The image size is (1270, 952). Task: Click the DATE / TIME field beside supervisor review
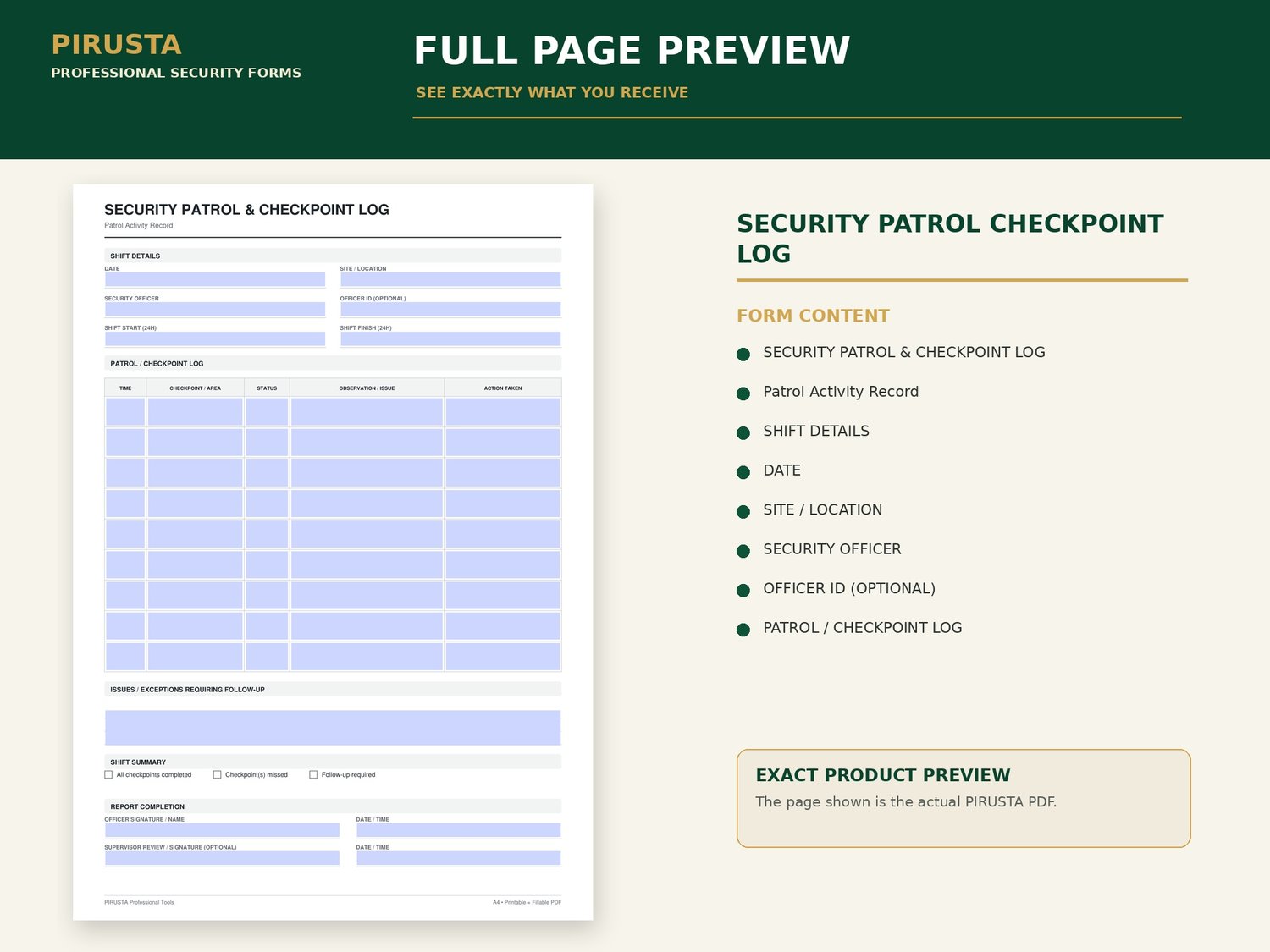pyautogui.click(x=458, y=858)
